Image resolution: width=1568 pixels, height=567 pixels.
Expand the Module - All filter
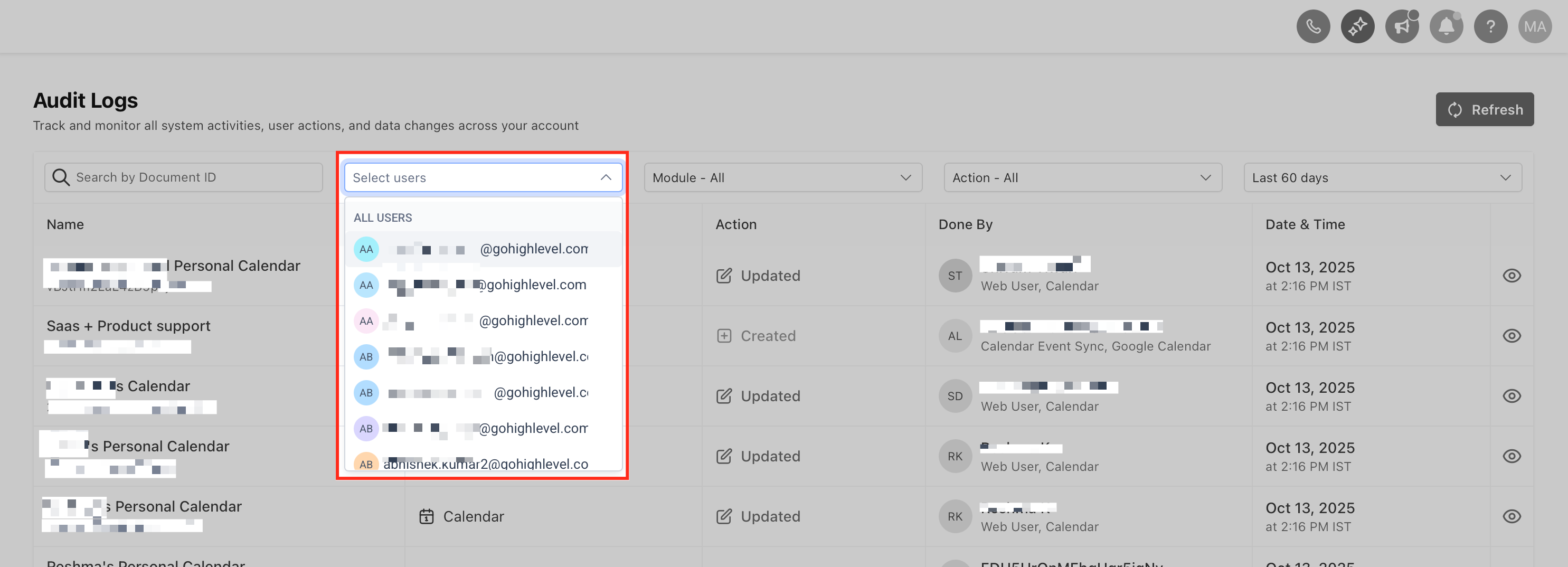pyautogui.click(x=783, y=177)
